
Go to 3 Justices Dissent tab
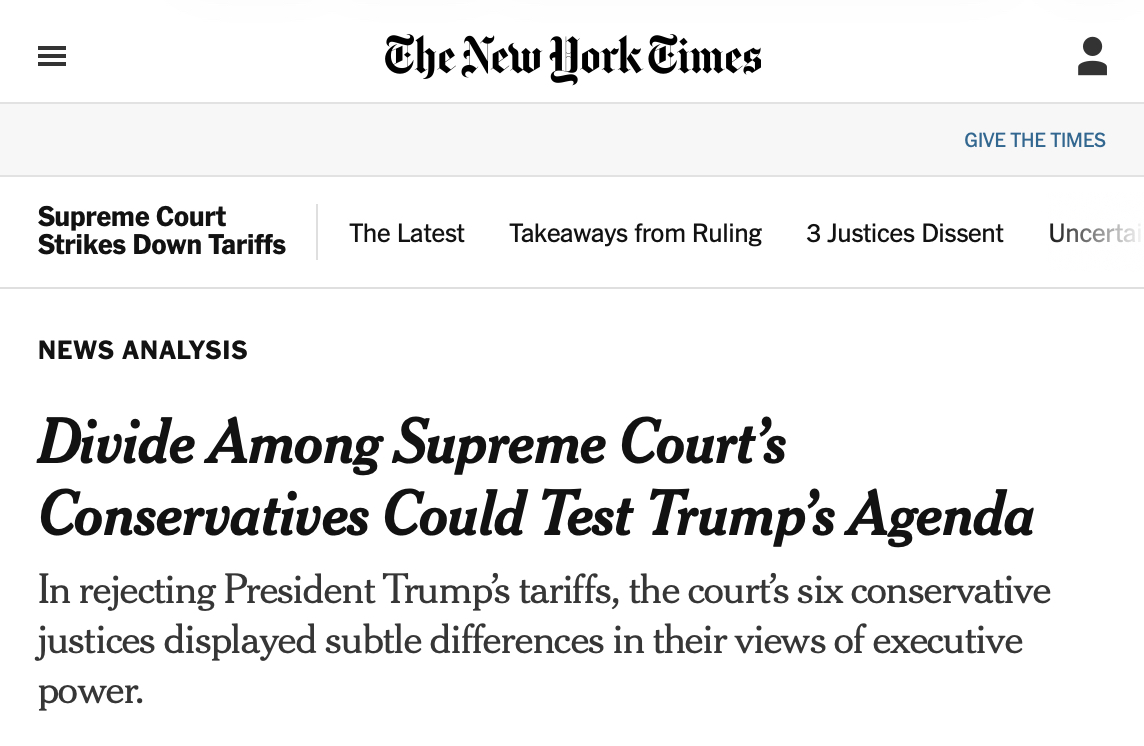pos(904,234)
